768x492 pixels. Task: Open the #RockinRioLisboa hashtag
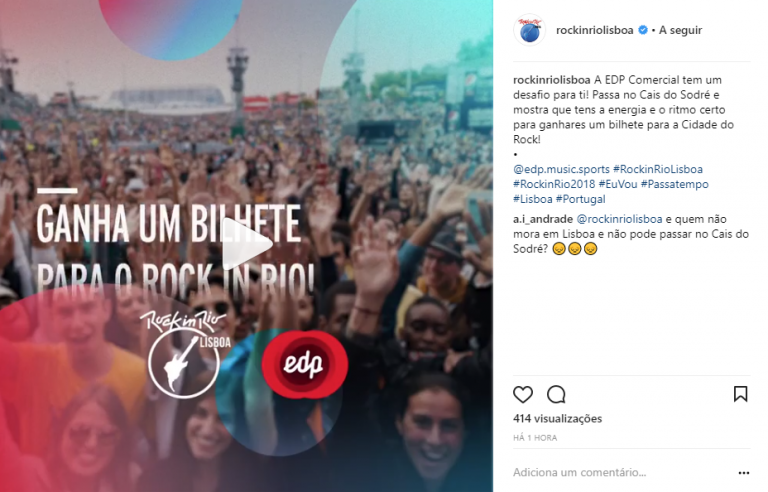[658, 169]
